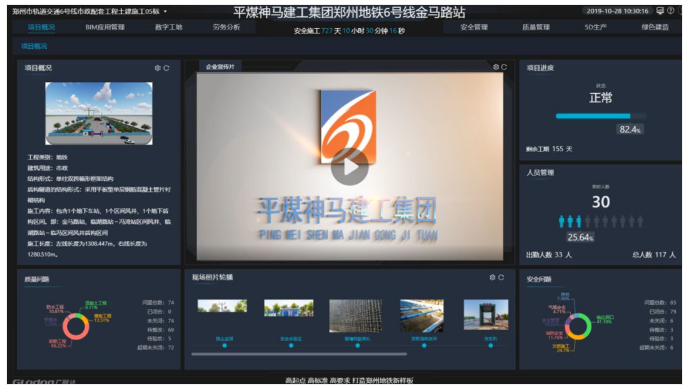Click the people icons row in 人员管理
The image size is (685, 389).
click(x=601, y=222)
